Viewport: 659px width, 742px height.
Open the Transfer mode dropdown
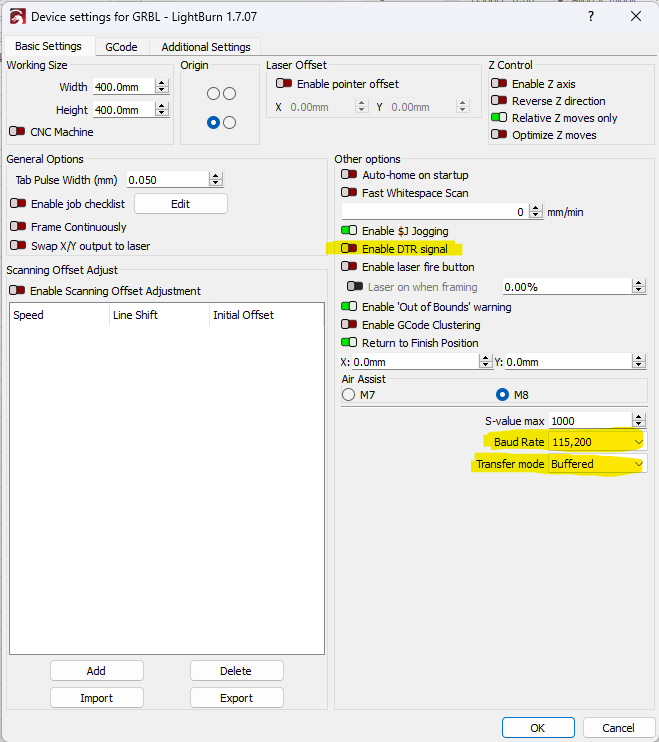[x=597, y=464]
